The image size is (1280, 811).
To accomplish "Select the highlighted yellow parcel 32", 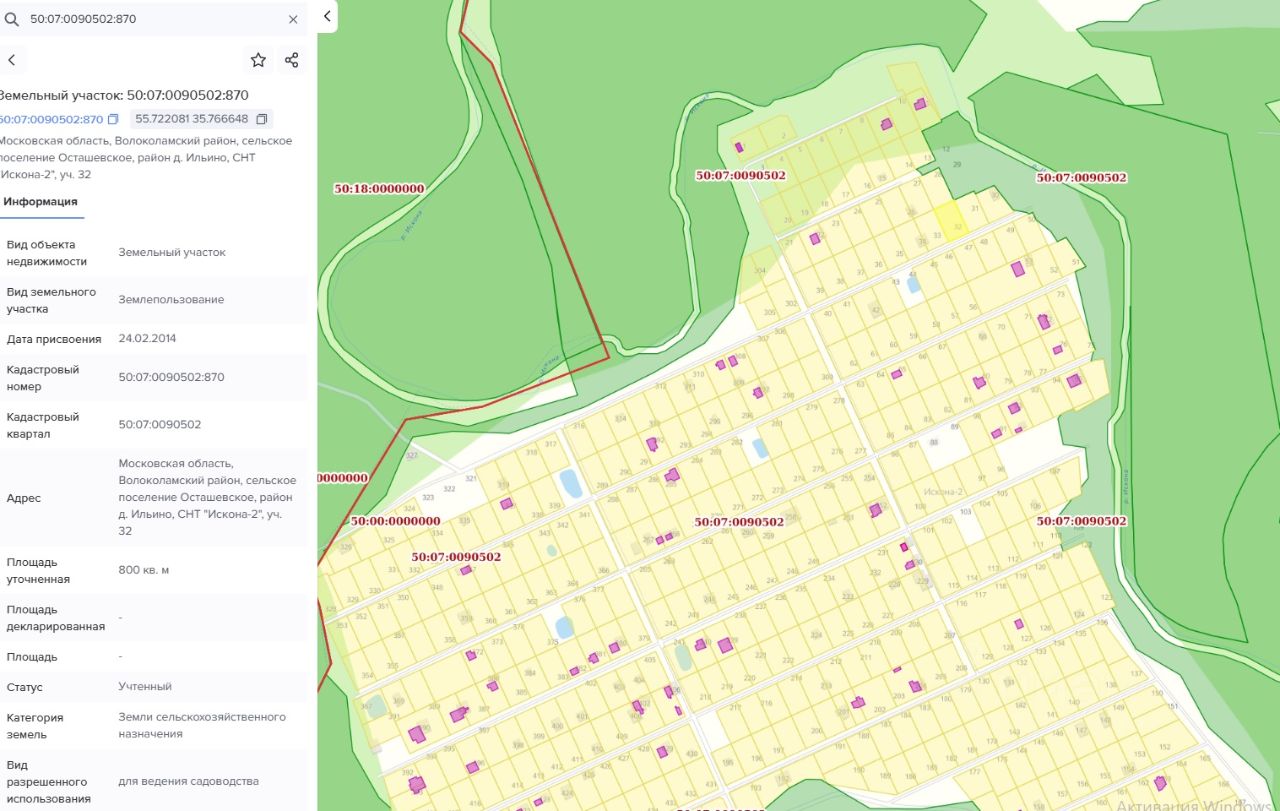I will coord(951,219).
